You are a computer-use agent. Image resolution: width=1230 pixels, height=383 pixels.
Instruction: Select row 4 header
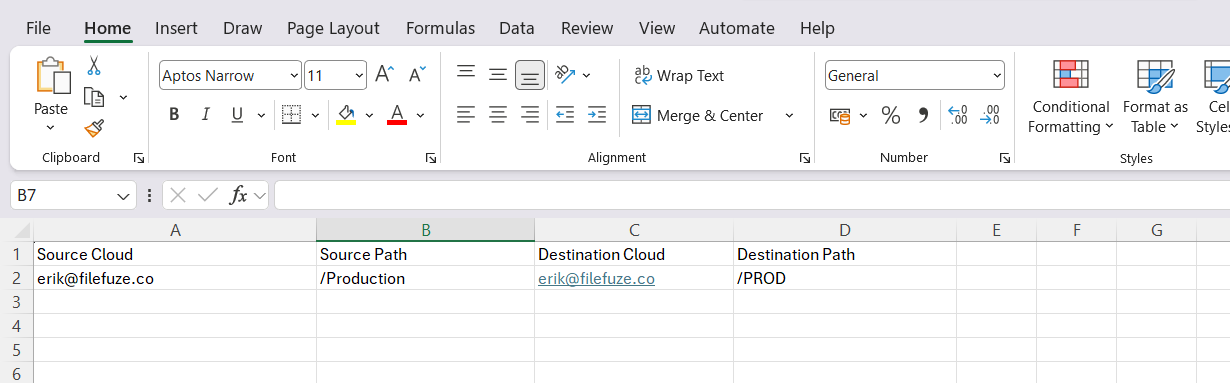click(16, 326)
